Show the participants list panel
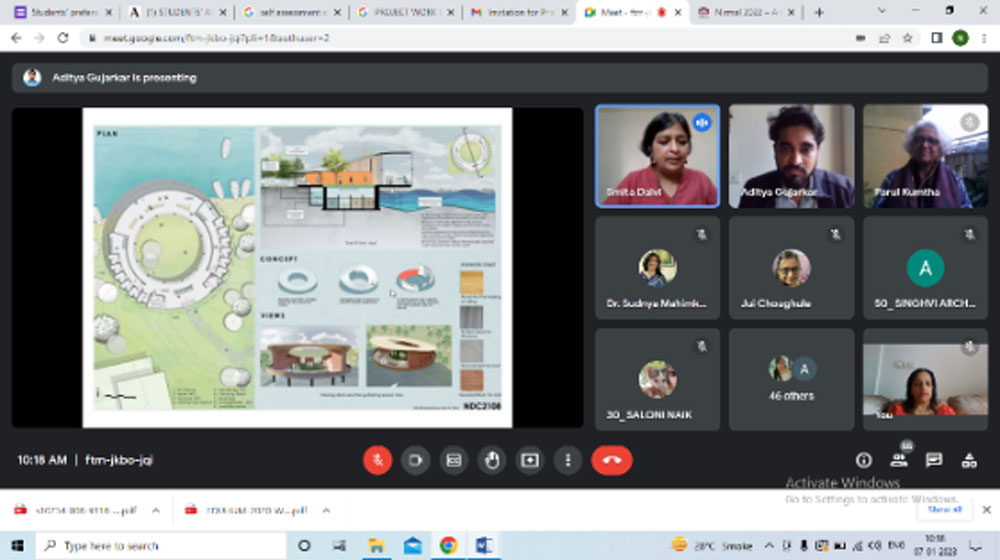This screenshot has width=1000, height=560. click(x=899, y=460)
